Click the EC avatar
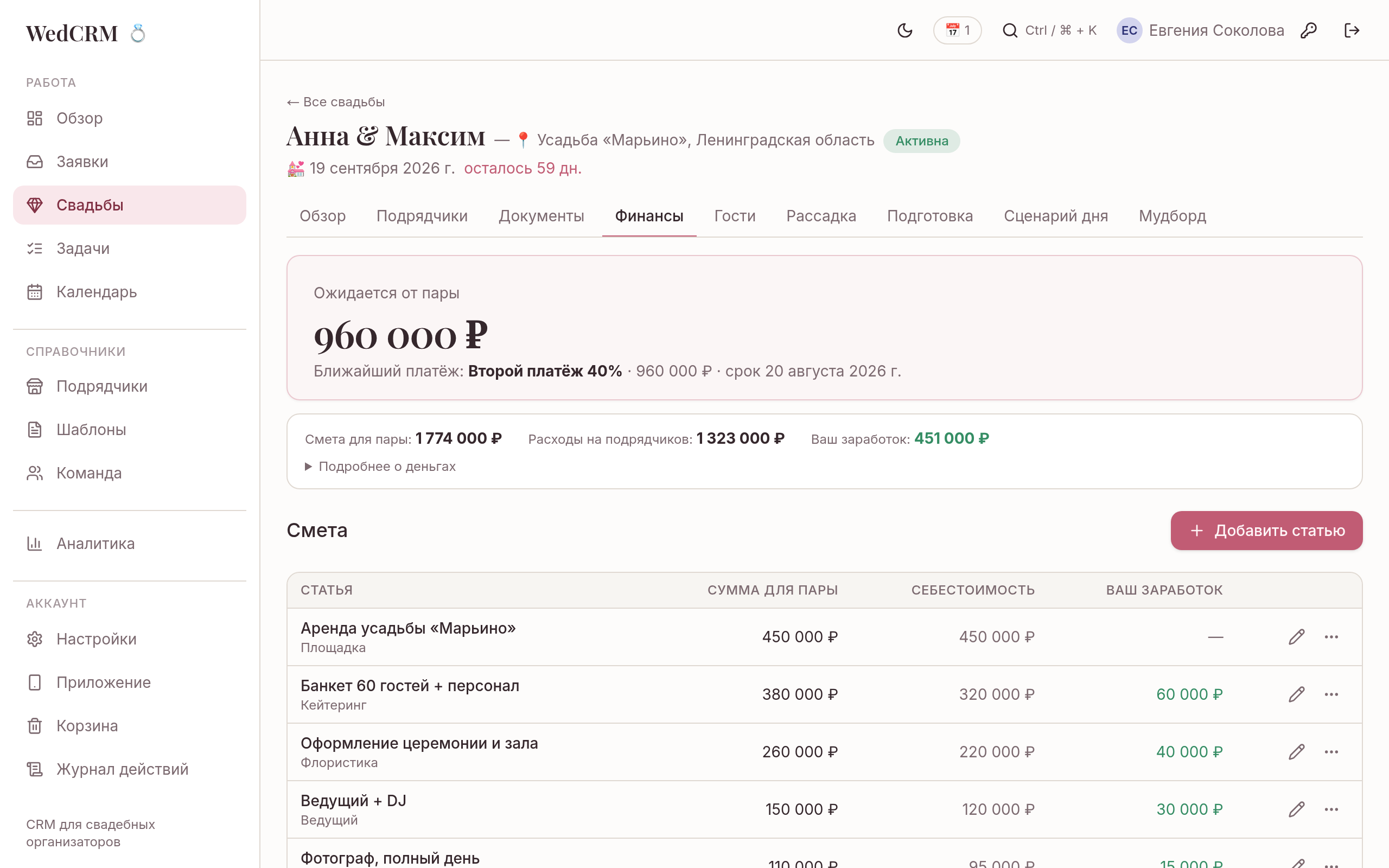The width and height of the screenshot is (1389, 868). (1129, 30)
